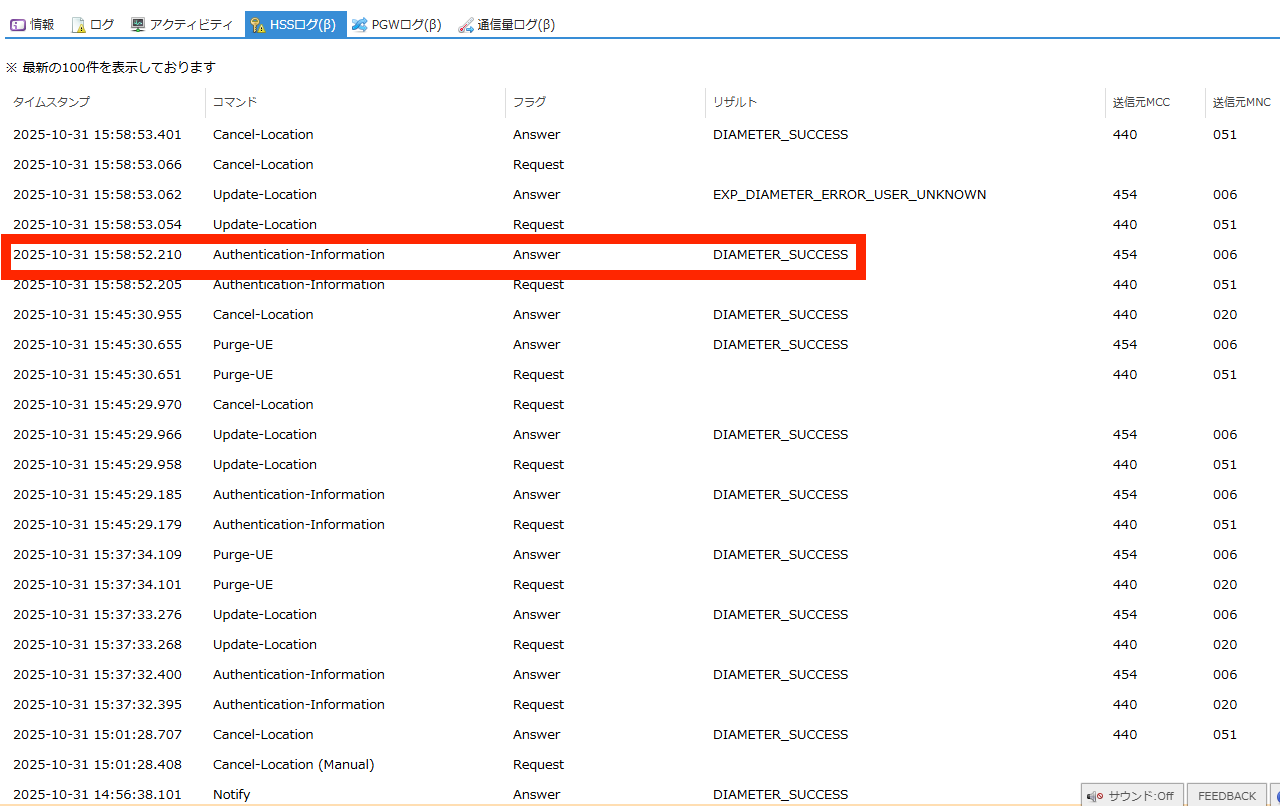Click the HSSログ tab key icon

pyautogui.click(x=258, y=25)
